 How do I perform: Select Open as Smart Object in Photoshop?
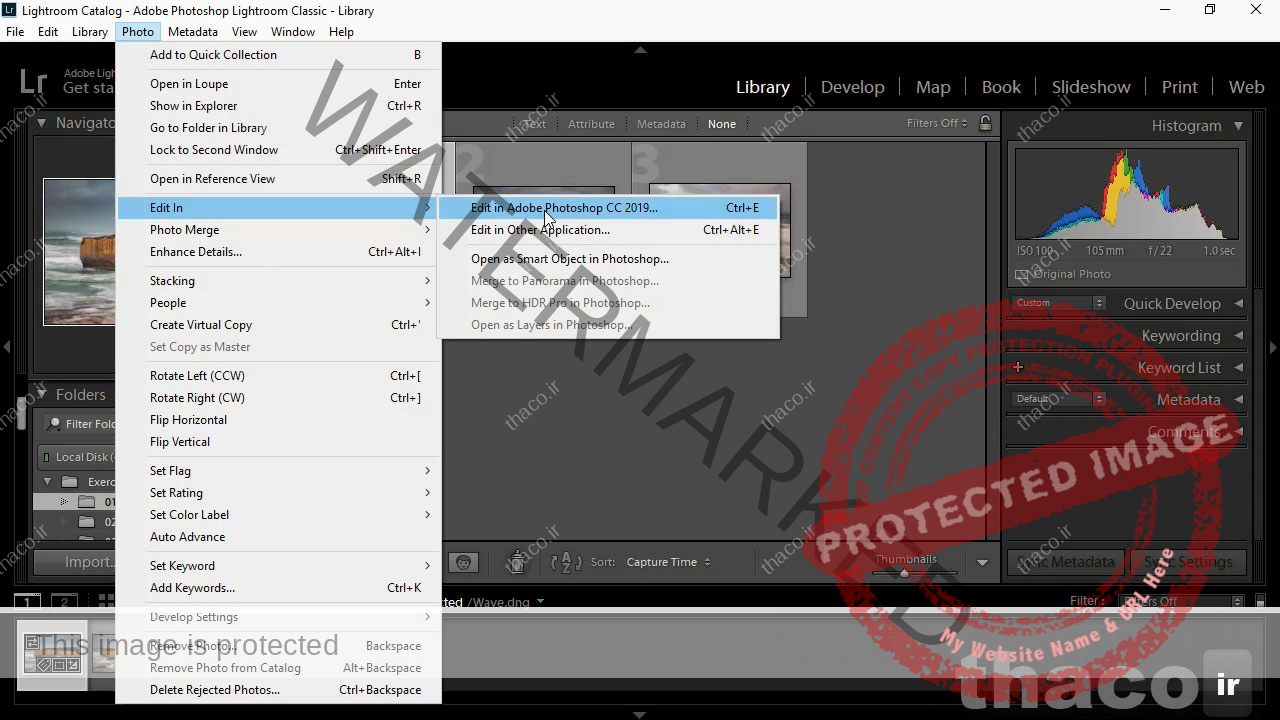(x=608, y=259)
